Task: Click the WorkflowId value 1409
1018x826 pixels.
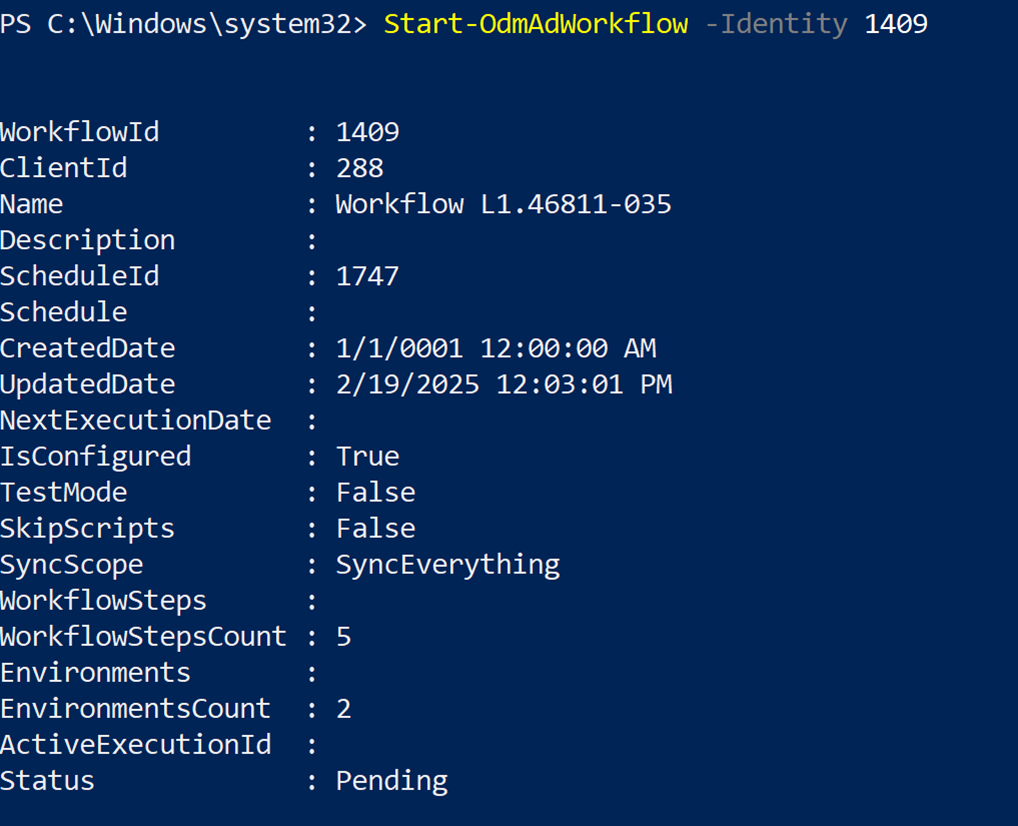Action: tap(367, 132)
